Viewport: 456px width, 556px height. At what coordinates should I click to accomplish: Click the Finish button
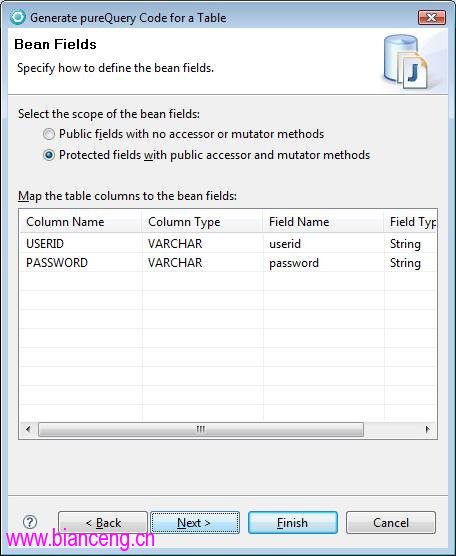(293, 522)
